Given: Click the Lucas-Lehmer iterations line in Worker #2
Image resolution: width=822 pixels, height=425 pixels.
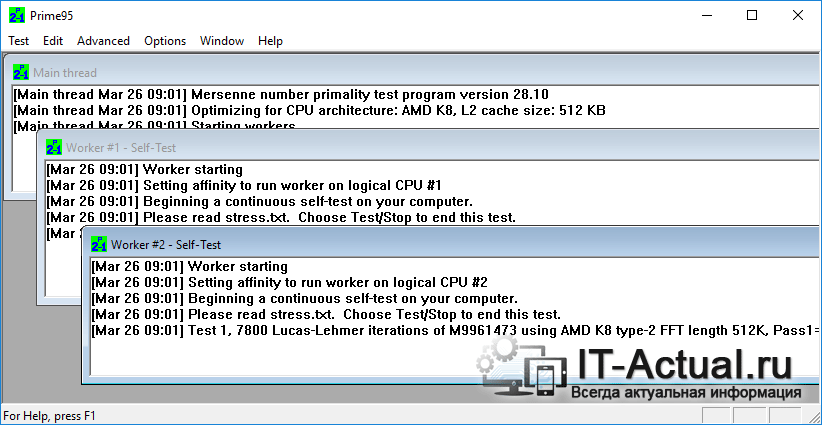Looking at the screenshot, I should pos(450,330).
